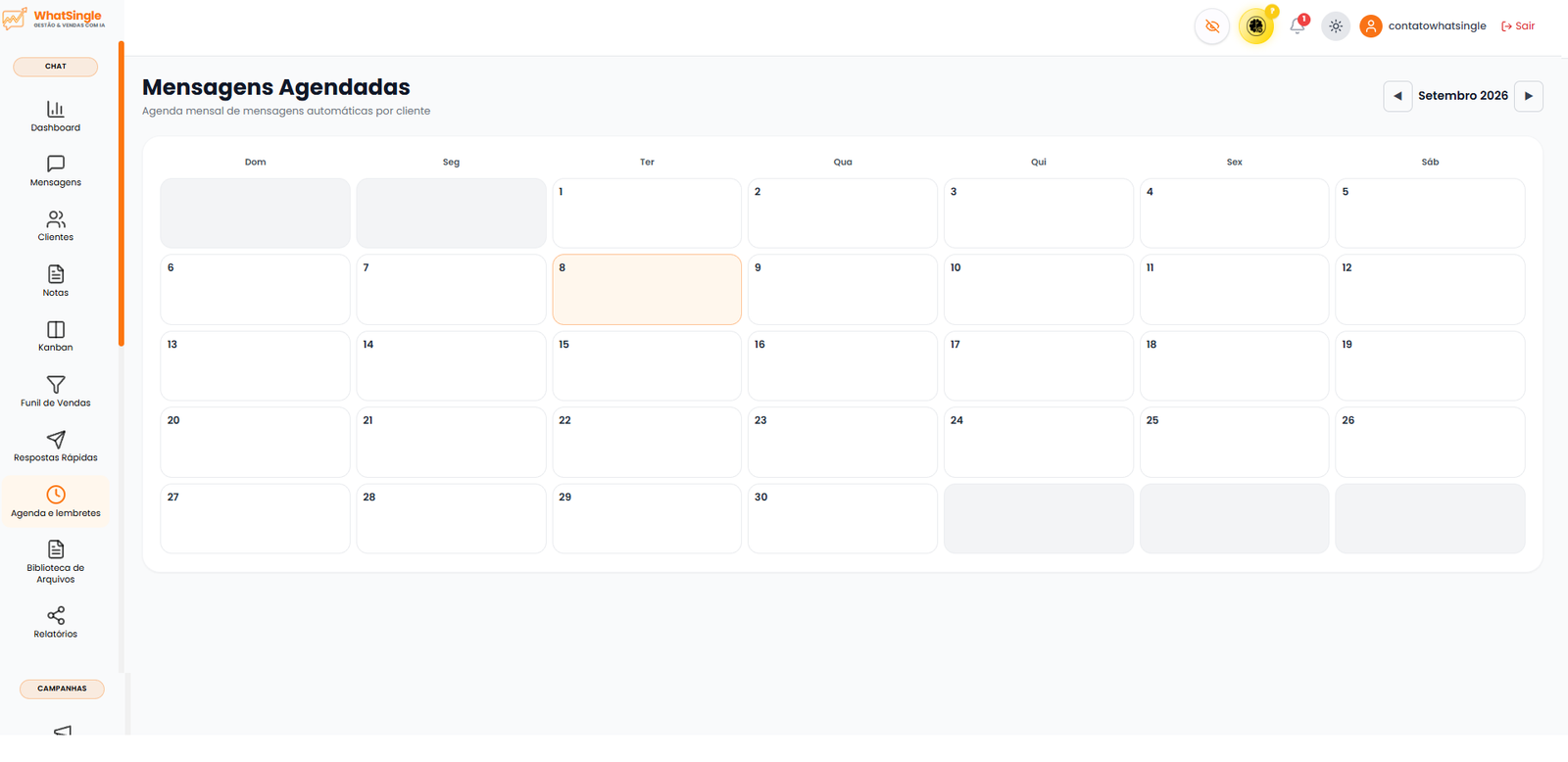Open Relatórios share-node icon
Image resolution: width=1568 pixels, height=762 pixels.
click(56, 615)
